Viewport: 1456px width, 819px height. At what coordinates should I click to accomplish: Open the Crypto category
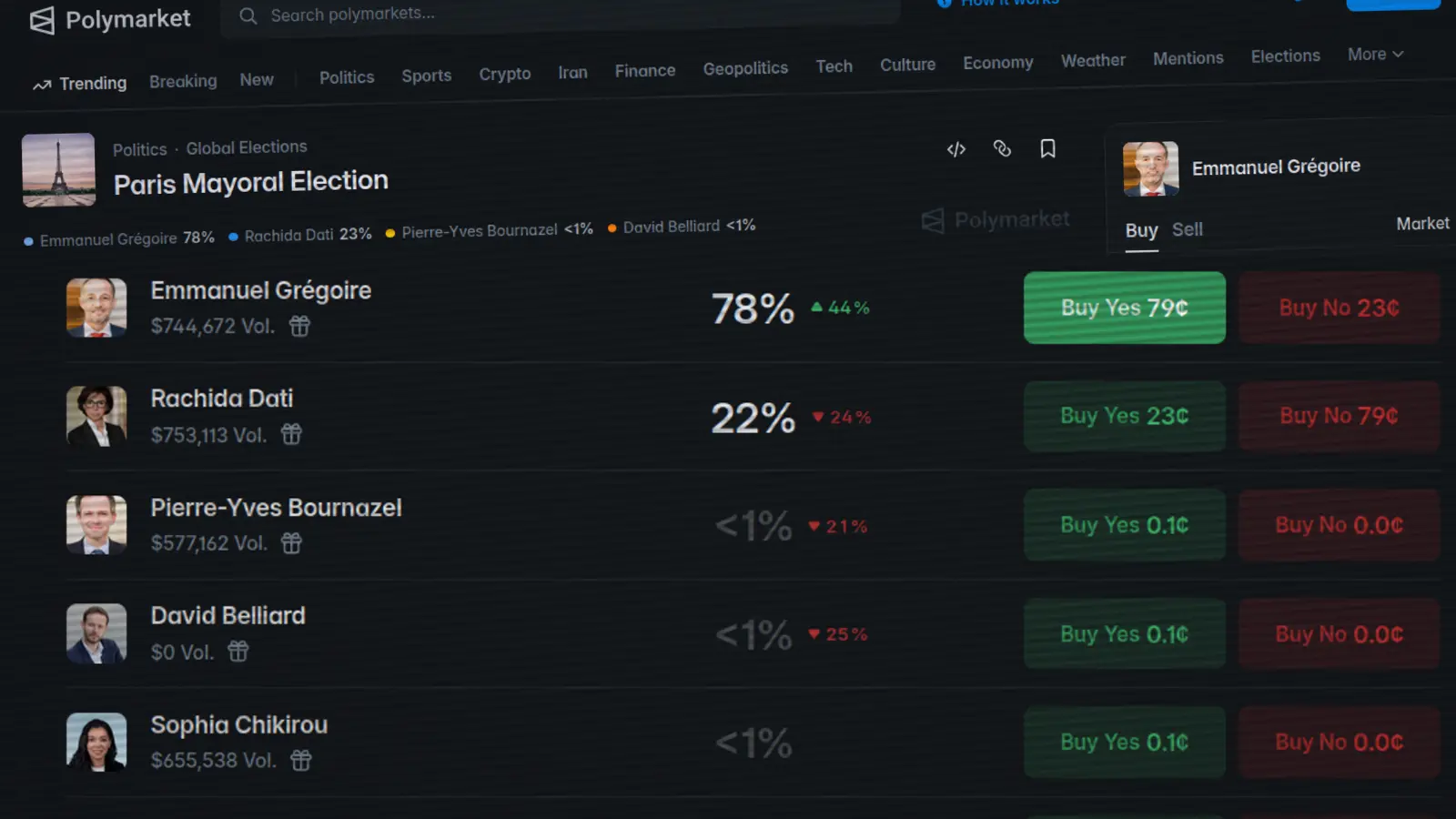tap(505, 74)
